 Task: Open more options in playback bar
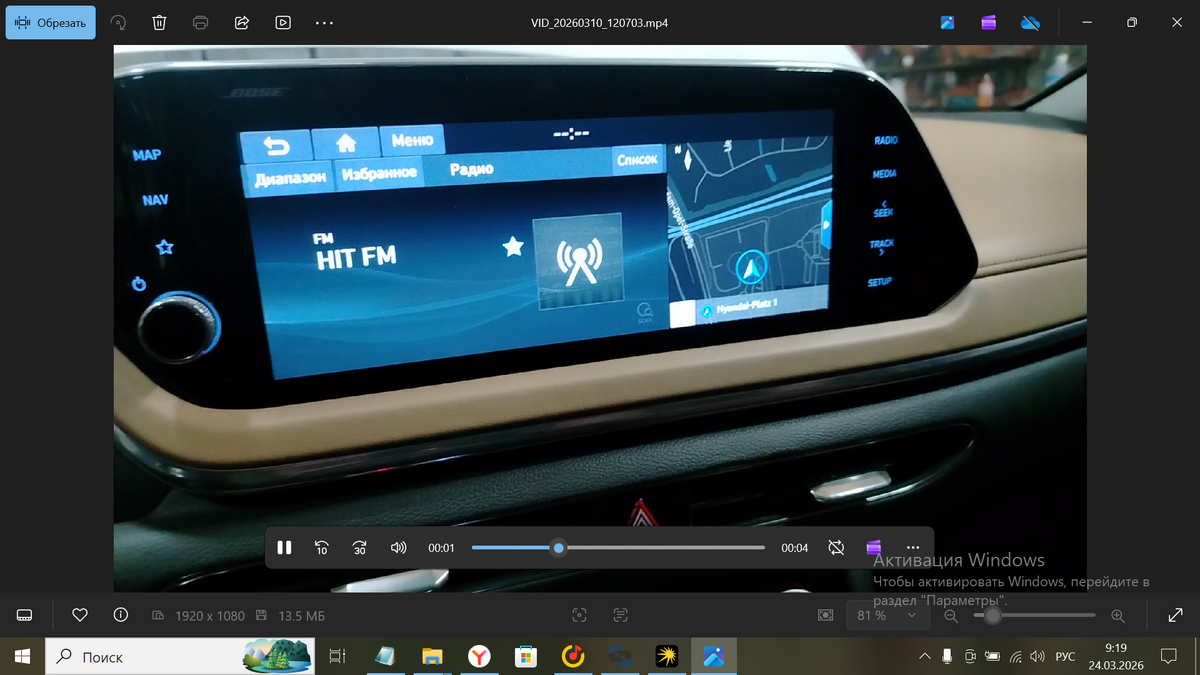(x=912, y=548)
